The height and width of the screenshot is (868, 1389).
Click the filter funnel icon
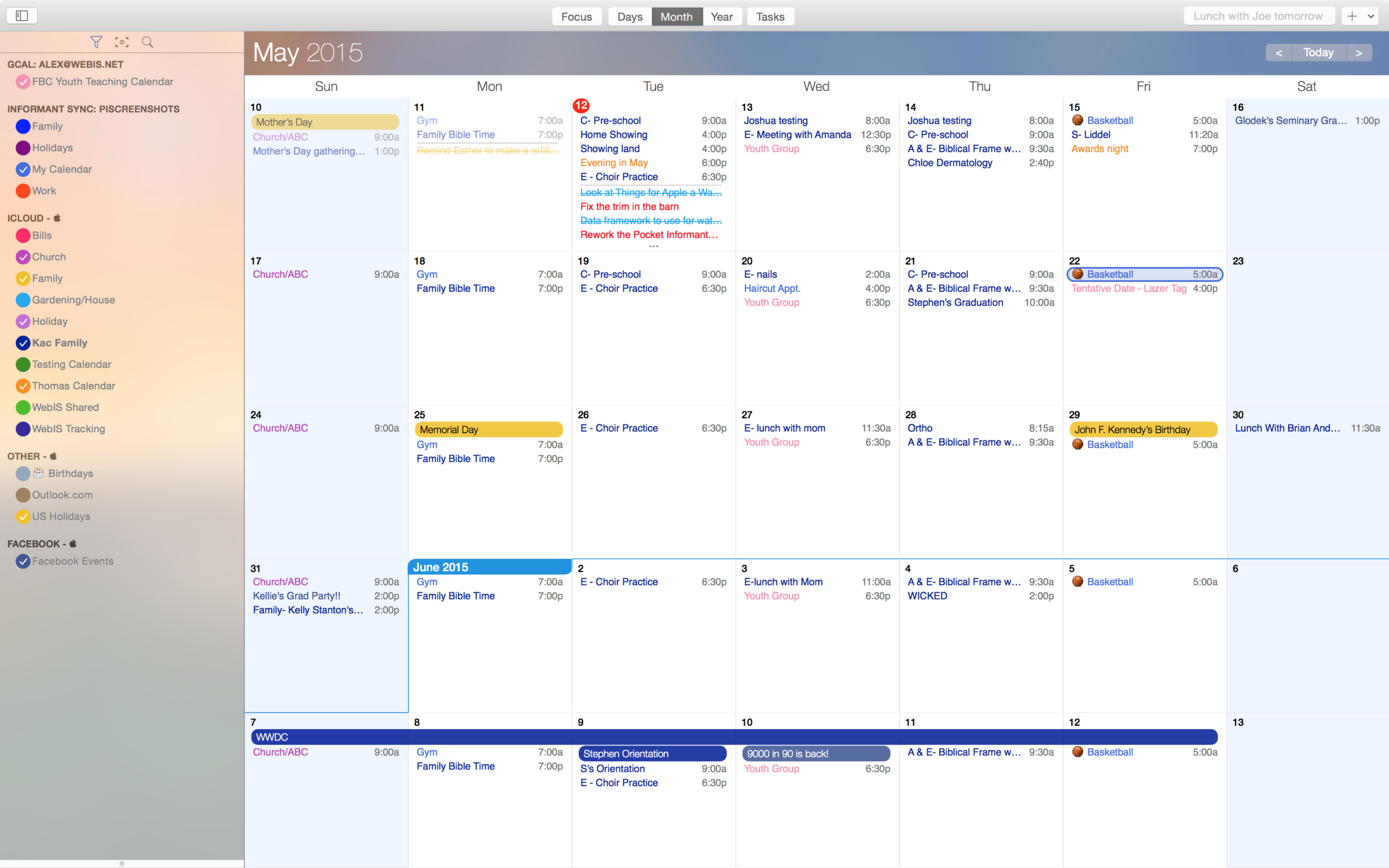pyautogui.click(x=96, y=42)
